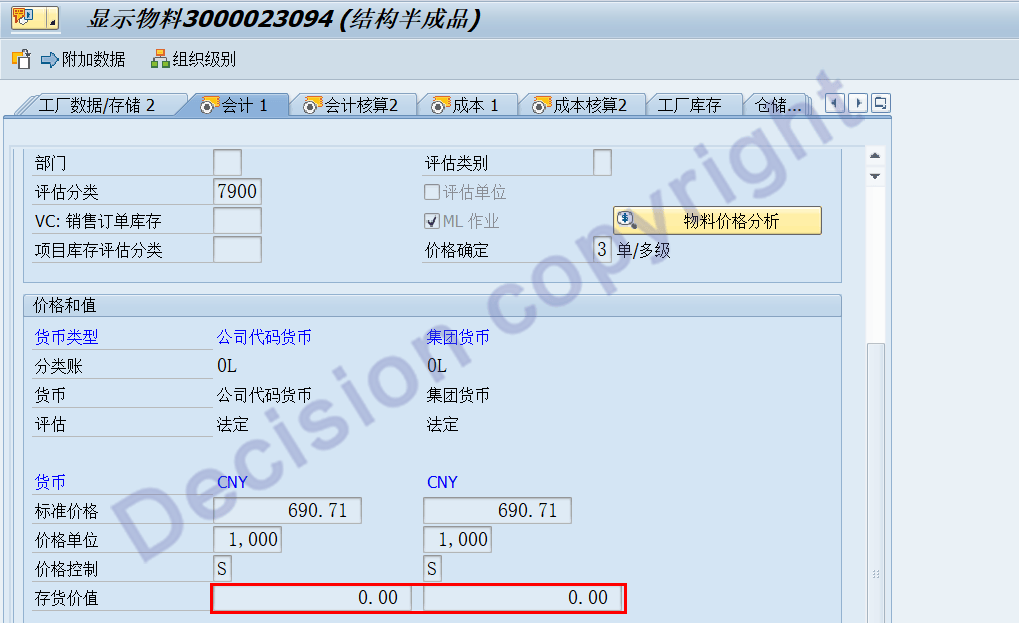Screen dimensions: 1019x623
Task: Open the 成本 1 tab
Action: (x=466, y=105)
